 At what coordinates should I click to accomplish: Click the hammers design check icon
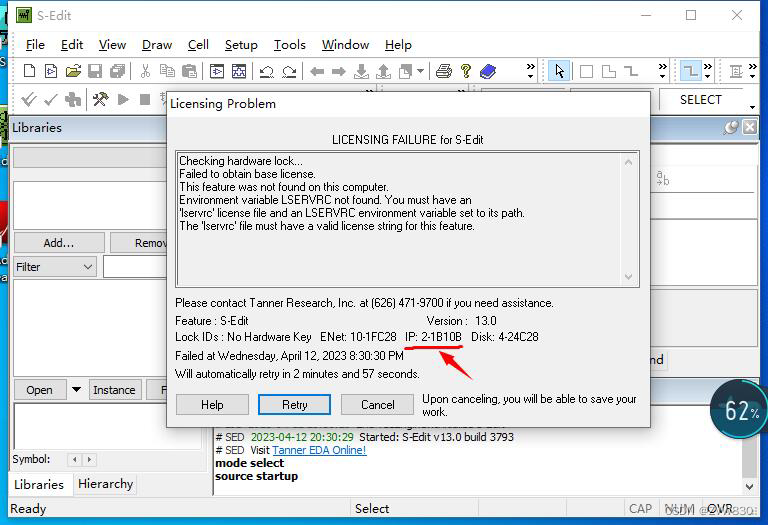pos(100,99)
